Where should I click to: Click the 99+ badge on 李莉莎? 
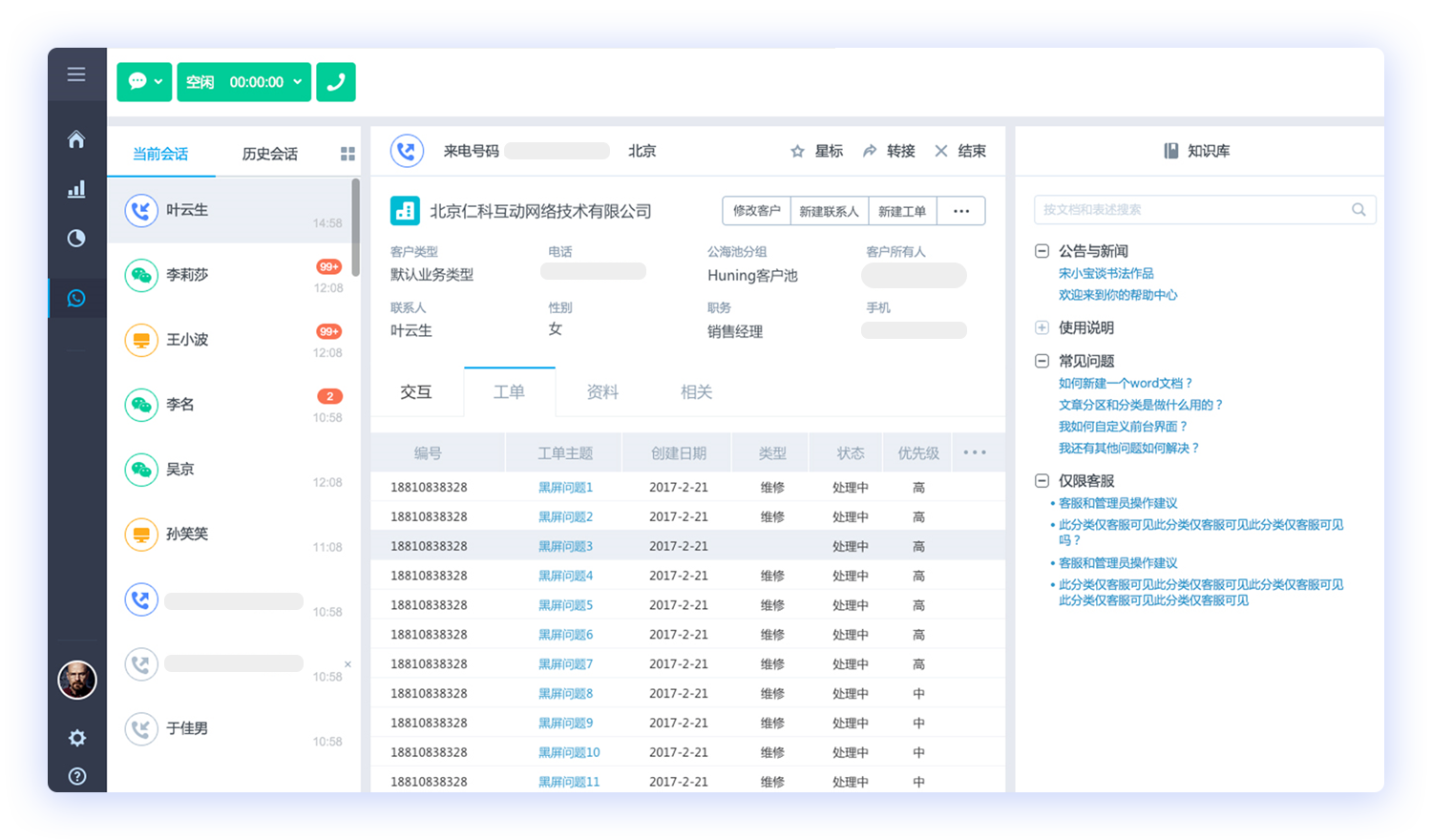point(329,267)
